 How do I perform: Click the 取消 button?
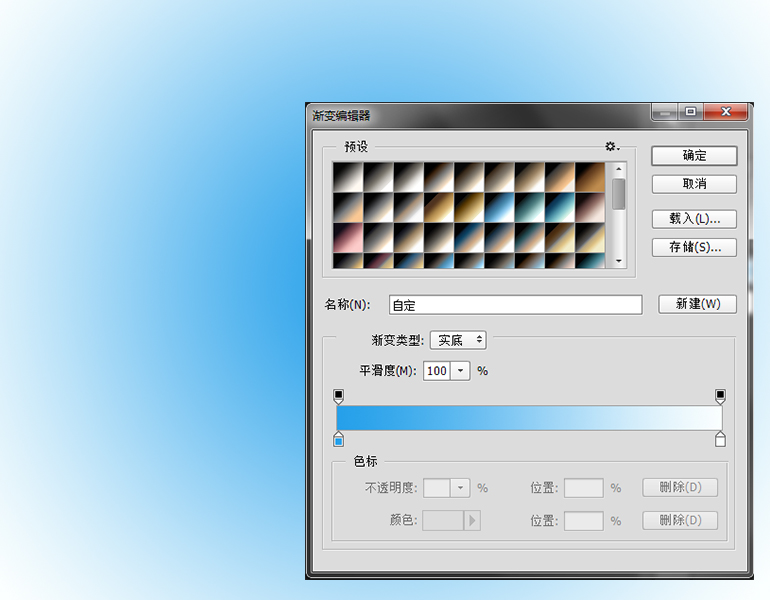click(694, 184)
